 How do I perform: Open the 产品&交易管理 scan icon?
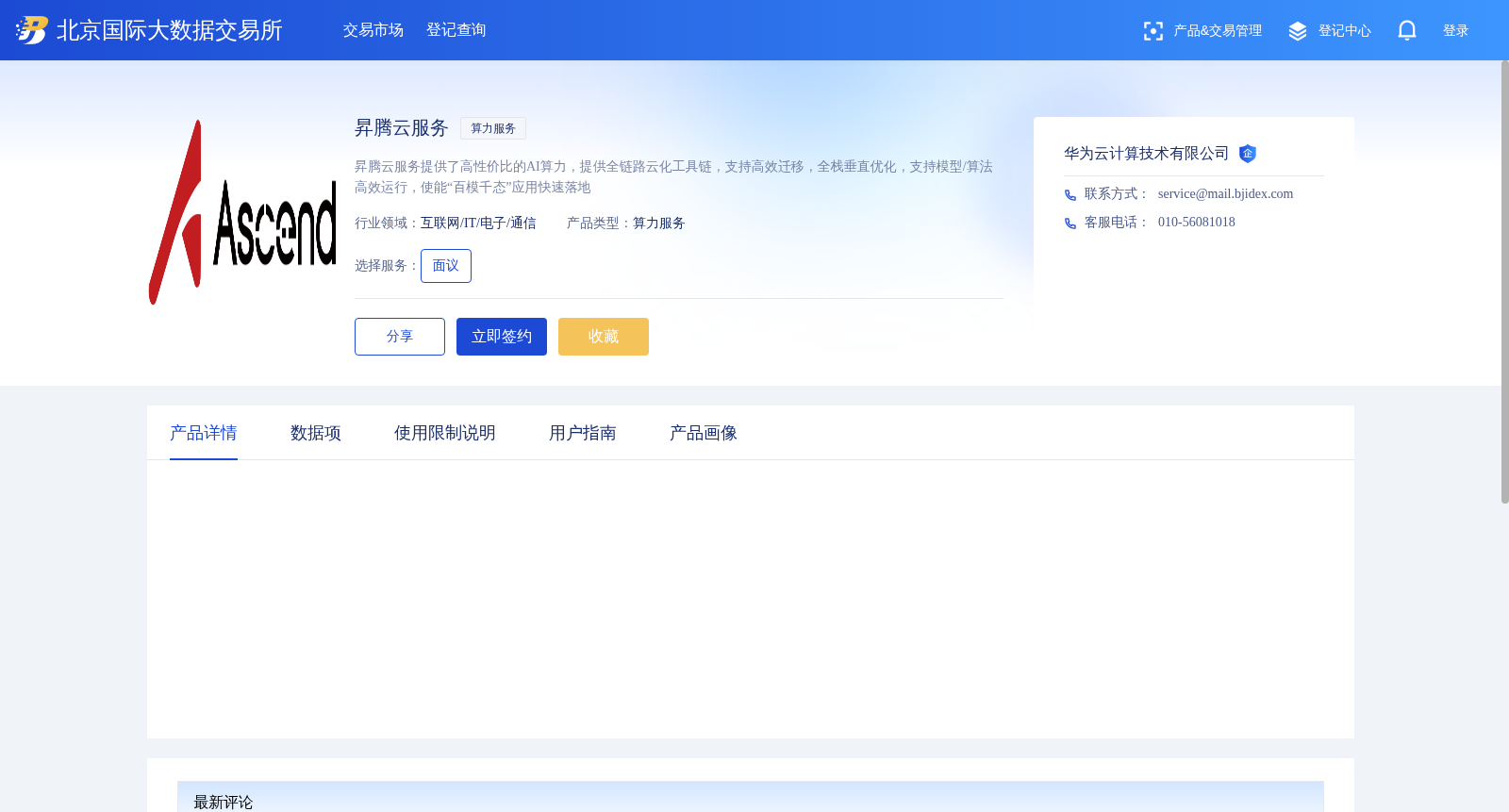[1152, 31]
